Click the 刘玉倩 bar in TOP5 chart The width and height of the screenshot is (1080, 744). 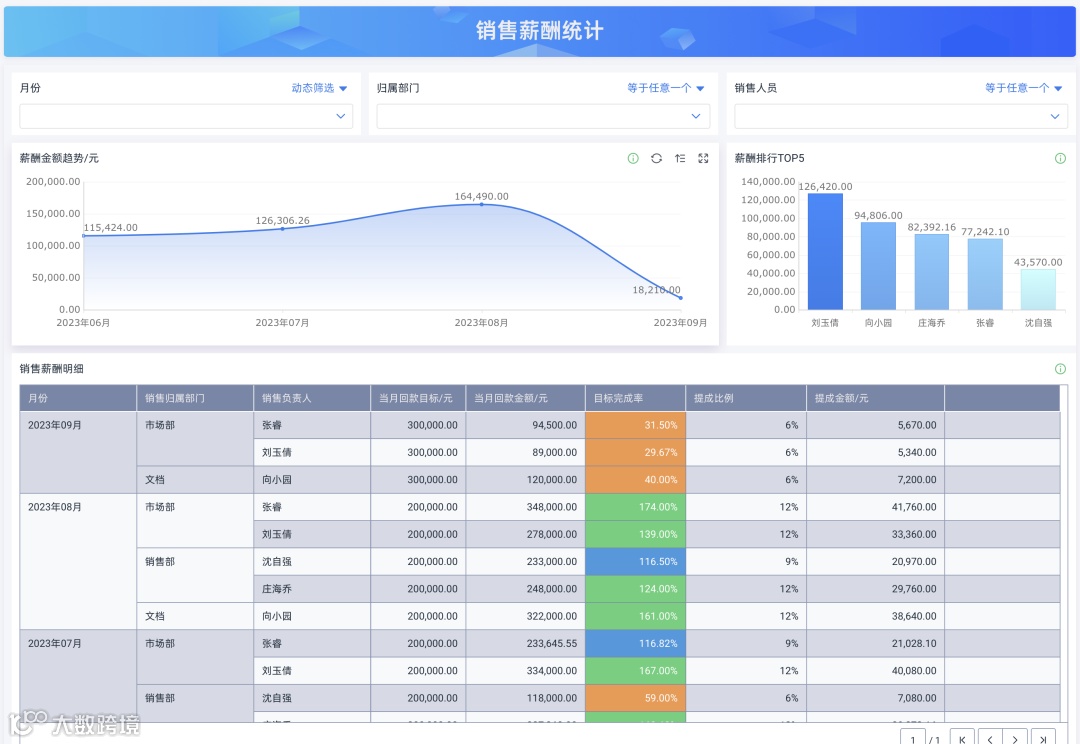coord(825,251)
